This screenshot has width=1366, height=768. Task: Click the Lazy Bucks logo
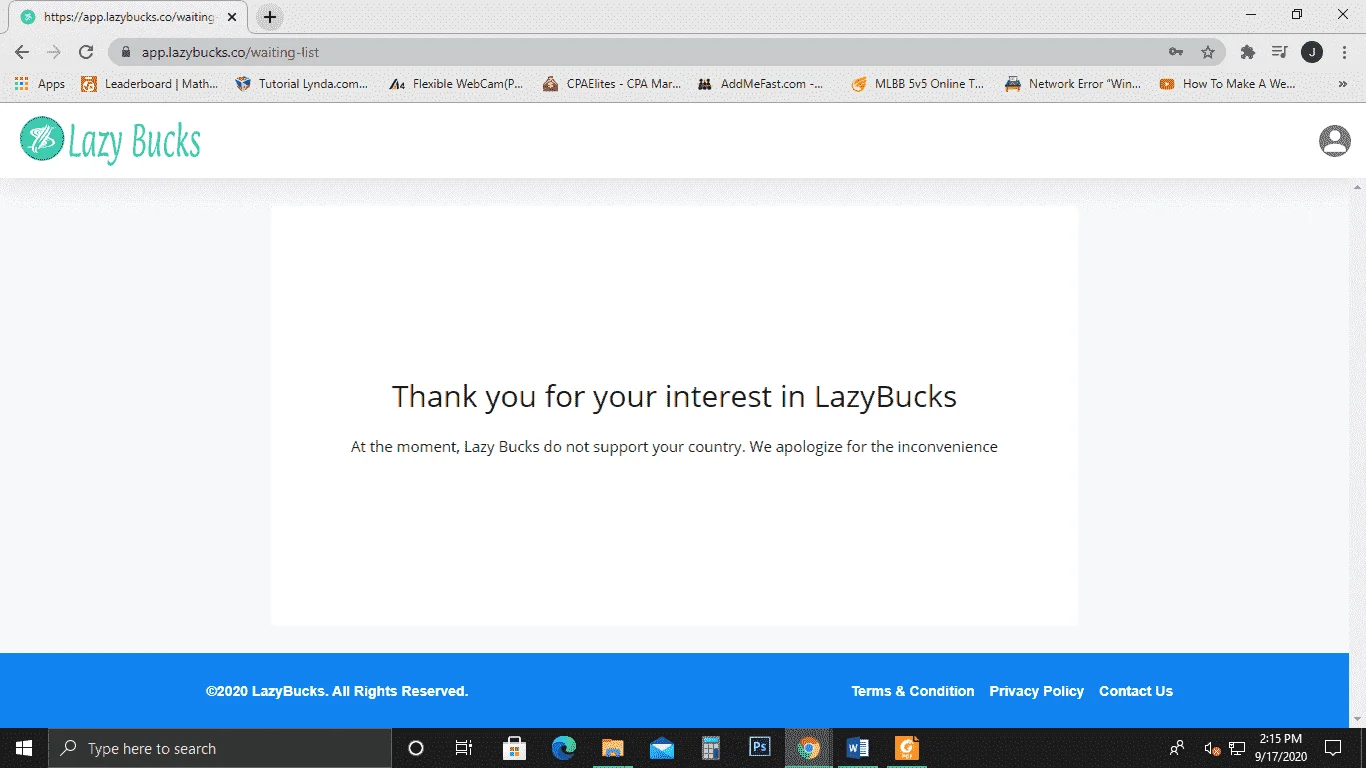pos(110,140)
